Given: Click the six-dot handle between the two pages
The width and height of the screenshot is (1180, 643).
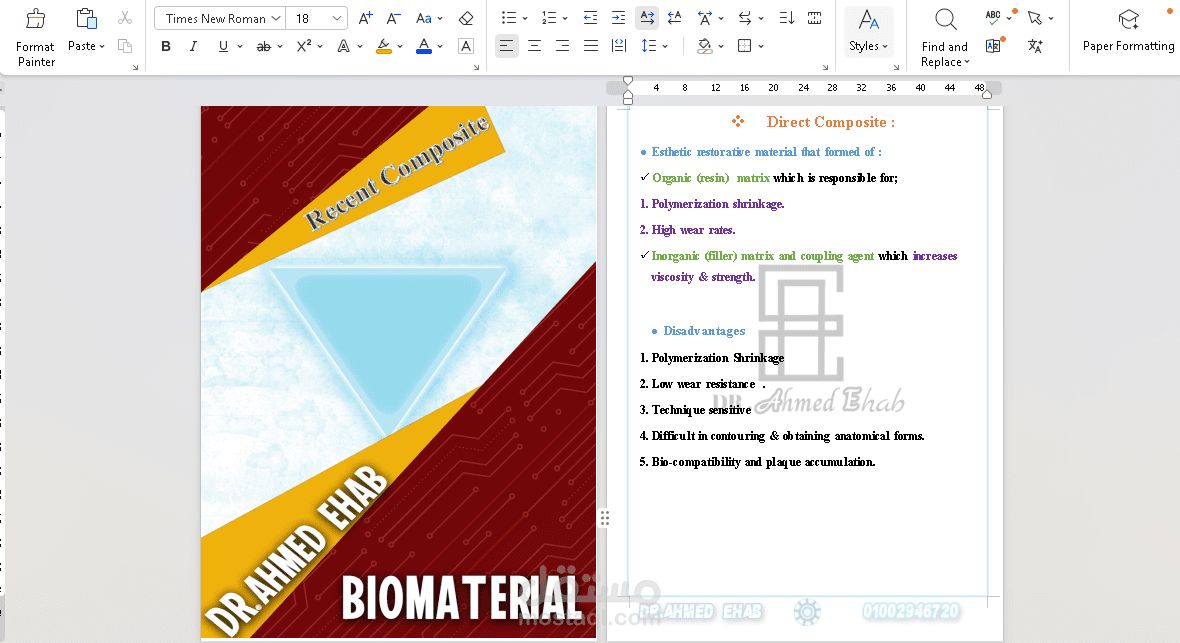Looking at the screenshot, I should (x=604, y=517).
